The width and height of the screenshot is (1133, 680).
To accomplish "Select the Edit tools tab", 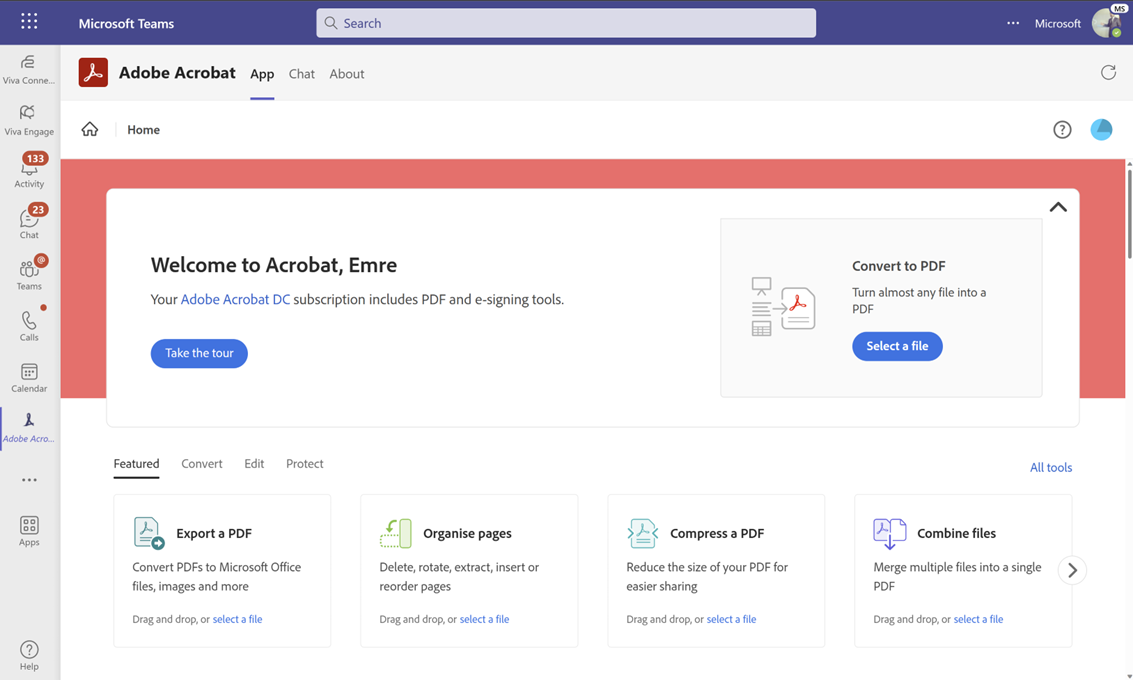I will click(x=254, y=464).
